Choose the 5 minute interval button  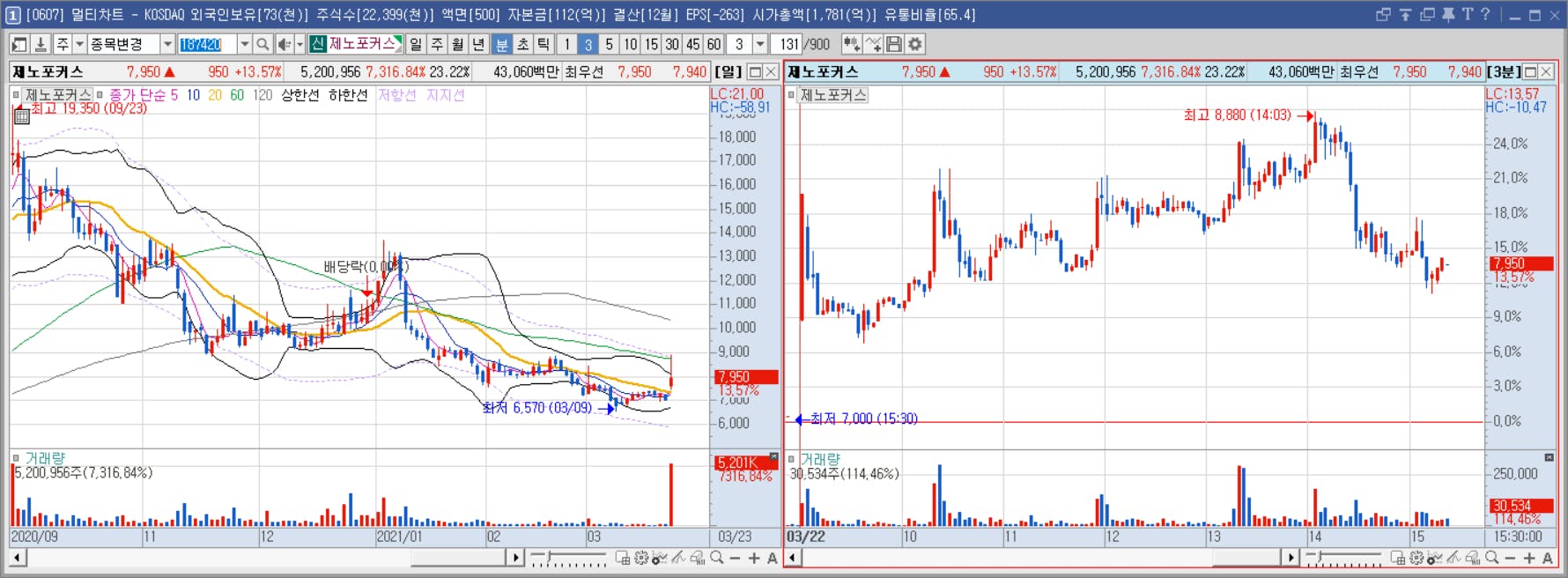click(609, 44)
